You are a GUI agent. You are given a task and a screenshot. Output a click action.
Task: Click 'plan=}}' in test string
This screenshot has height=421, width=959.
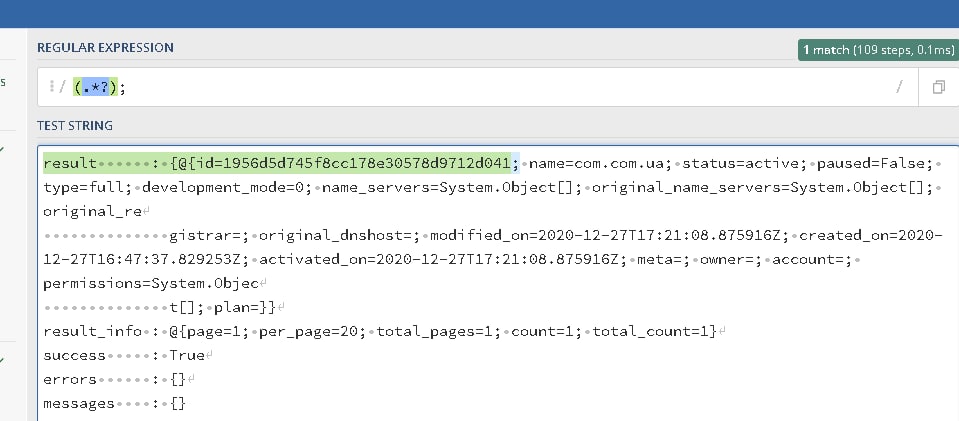click(245, 307)
